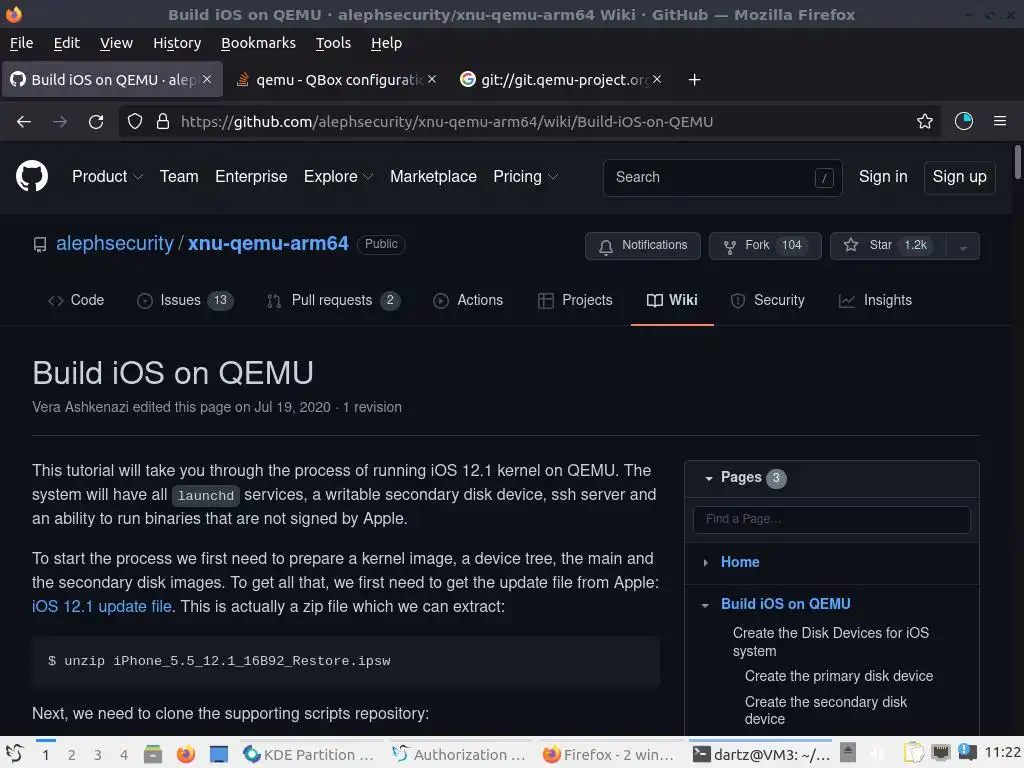Expand the Product dropdown in GitHub header

107,177
